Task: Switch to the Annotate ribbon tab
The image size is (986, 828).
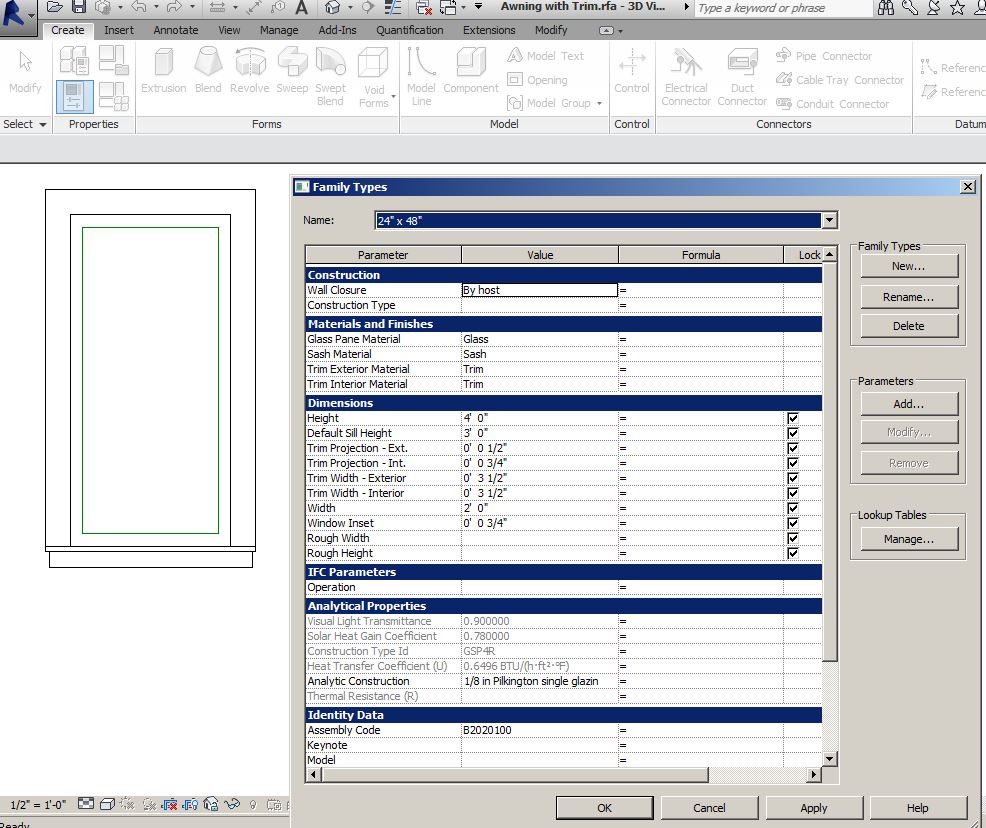Action: (x=175, y=30)
